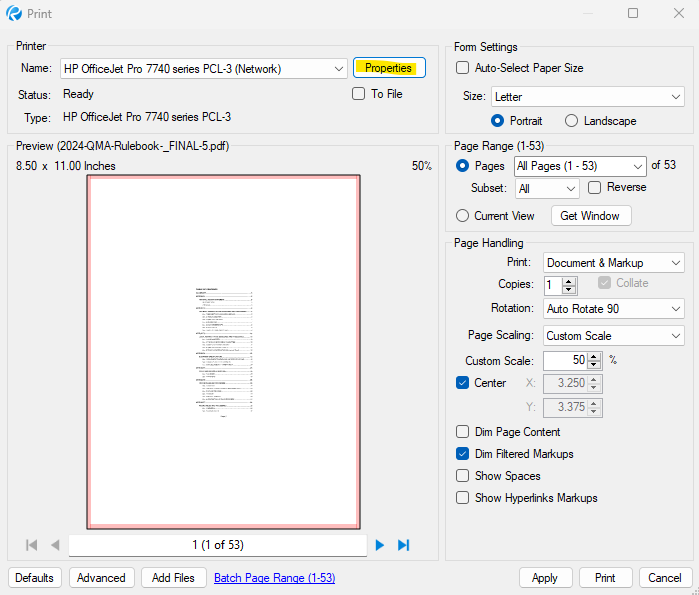Close the Print dialog window
The height and width of the screenshot is (595, 699).
pos(679,13)
